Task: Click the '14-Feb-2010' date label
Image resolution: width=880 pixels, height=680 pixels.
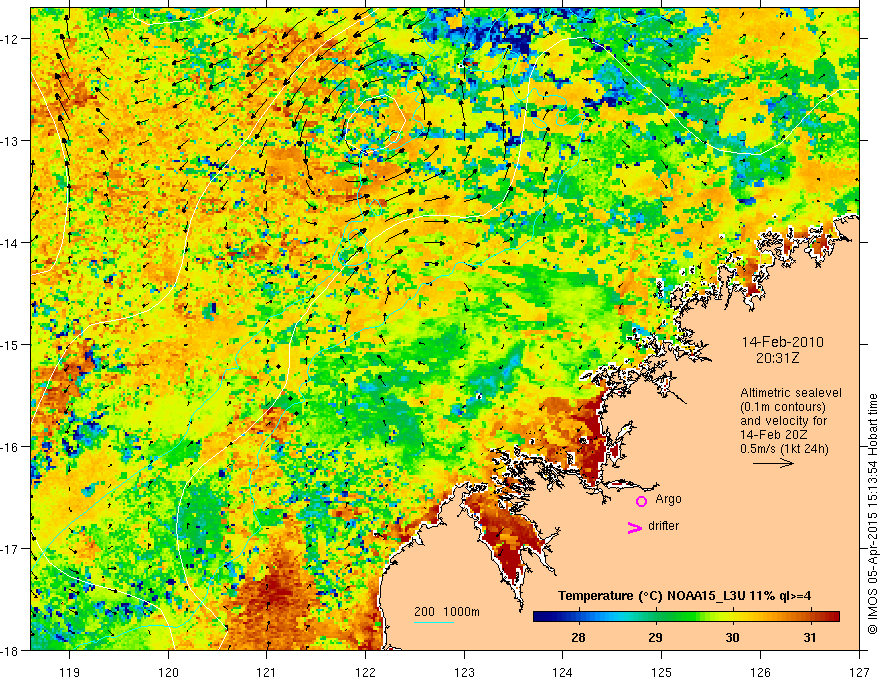Action: (782, 342)
